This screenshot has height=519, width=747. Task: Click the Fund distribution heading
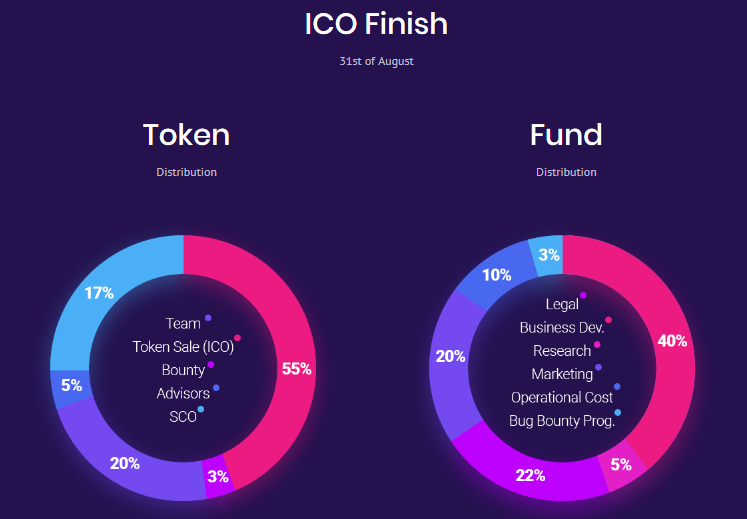[566, 135]
